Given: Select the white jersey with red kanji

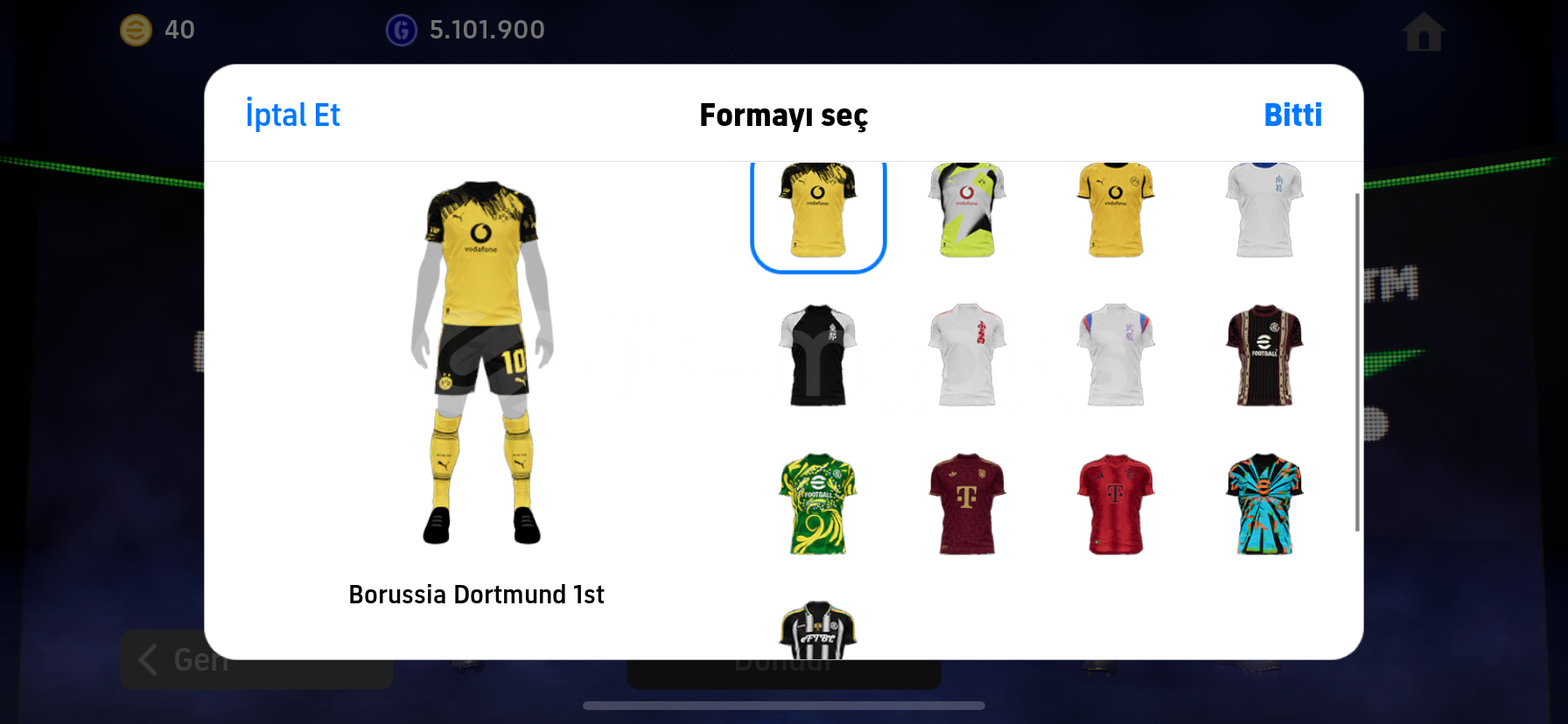Looking at the screenshot, I should click(967, 355).
